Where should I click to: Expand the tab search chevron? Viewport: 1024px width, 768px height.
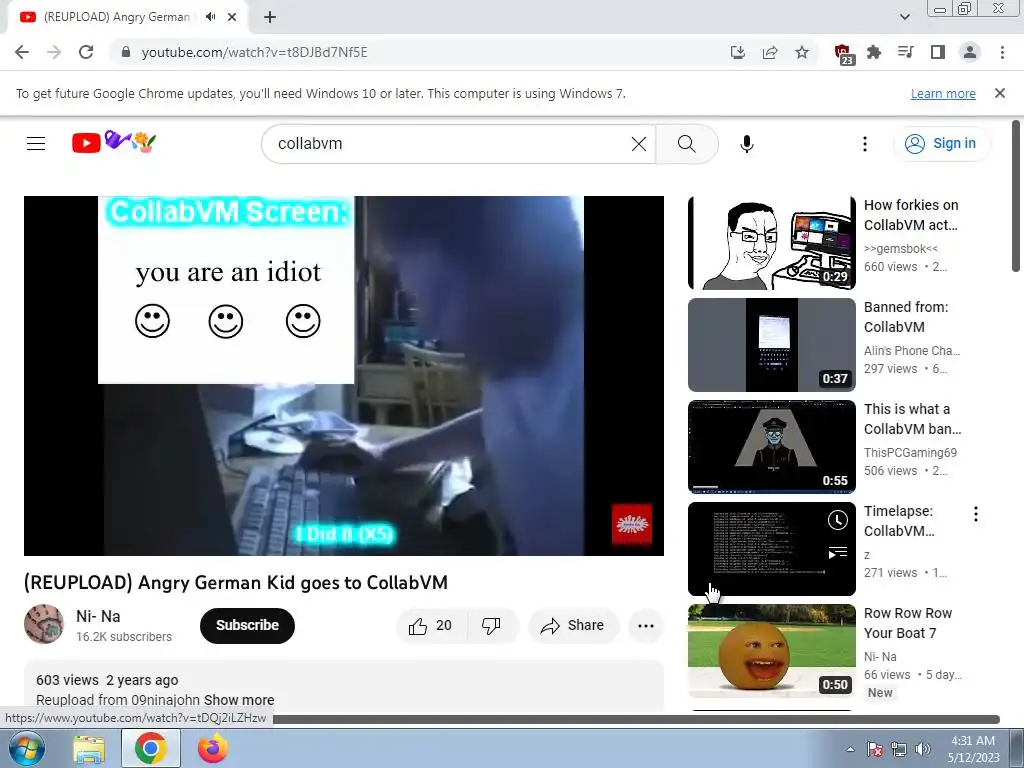coord(904,17)
